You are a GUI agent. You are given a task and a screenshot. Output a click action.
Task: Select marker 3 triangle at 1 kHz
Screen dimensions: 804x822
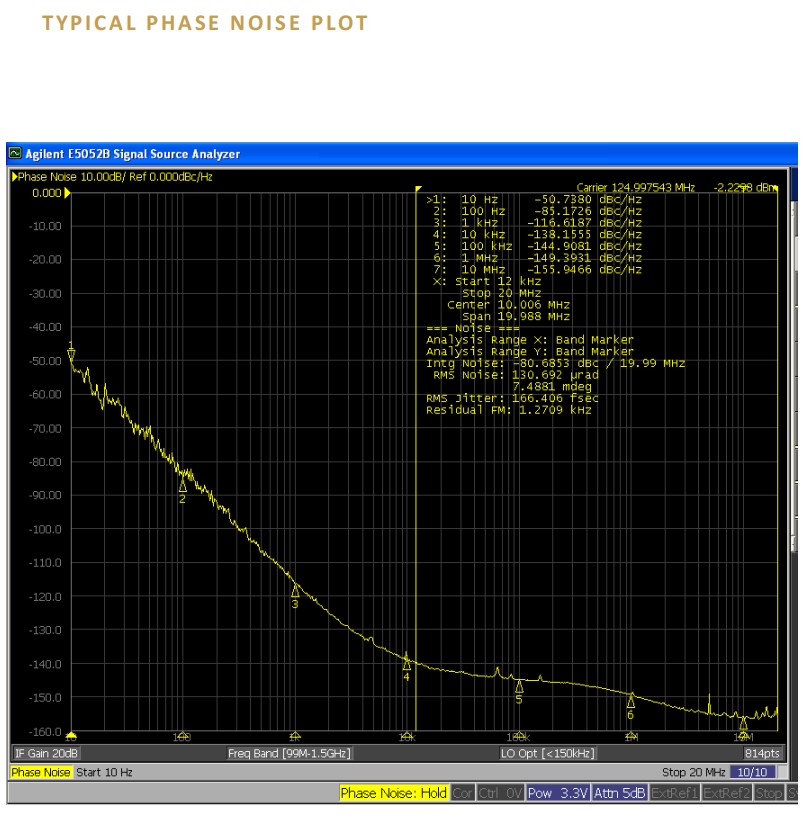(295, 591)
